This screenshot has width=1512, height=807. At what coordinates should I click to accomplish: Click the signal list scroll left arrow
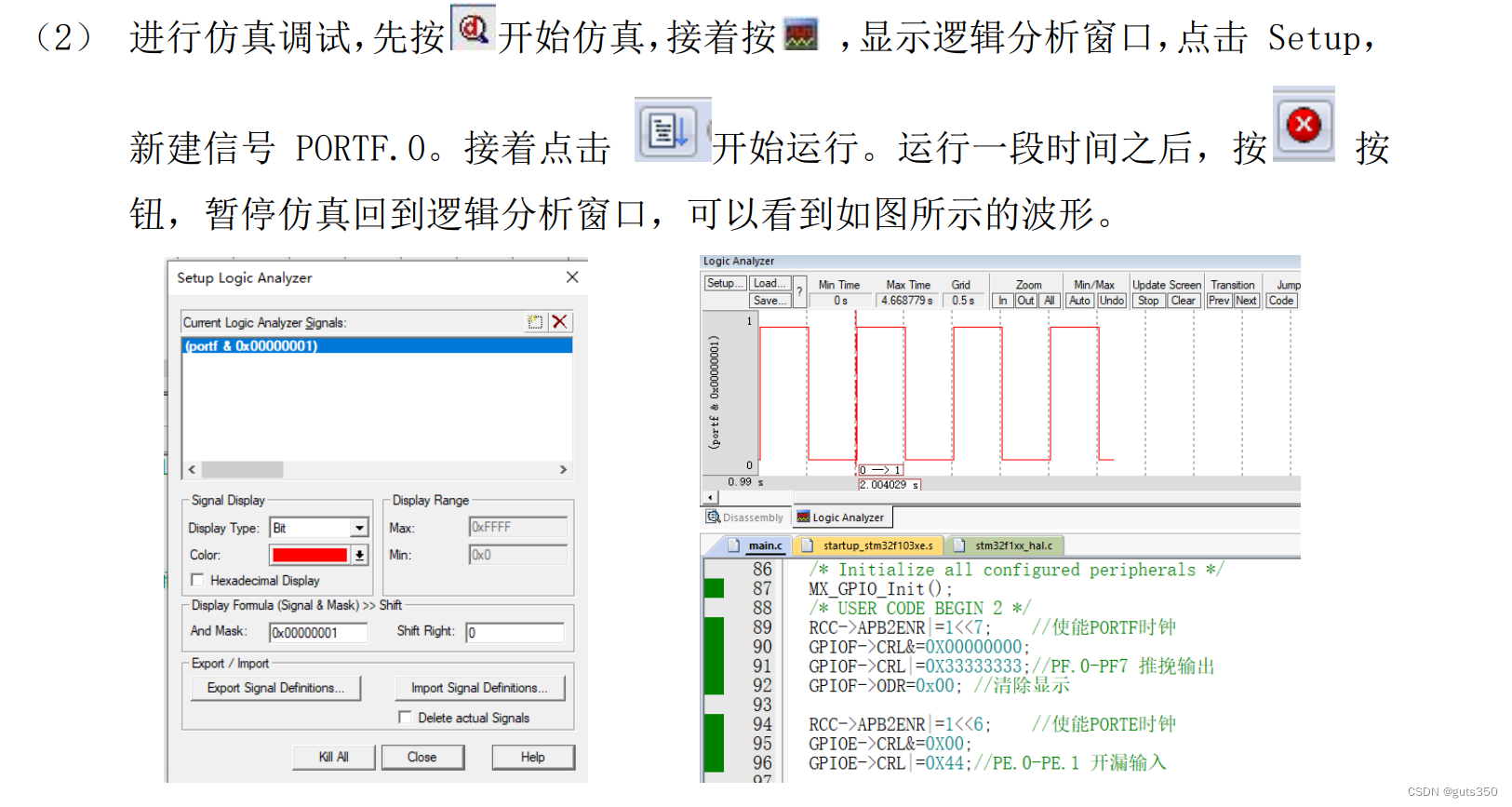tap(192, 470)
